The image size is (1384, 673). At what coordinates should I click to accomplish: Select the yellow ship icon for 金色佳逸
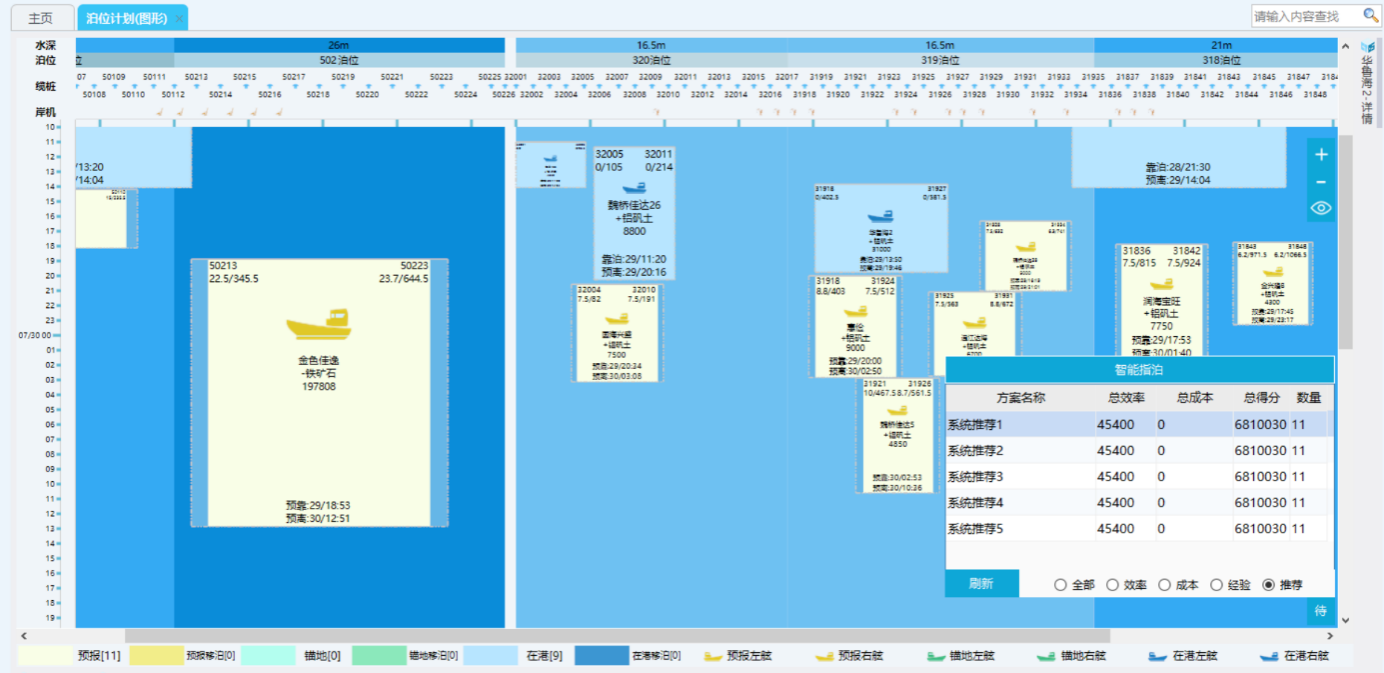(319, 325)
